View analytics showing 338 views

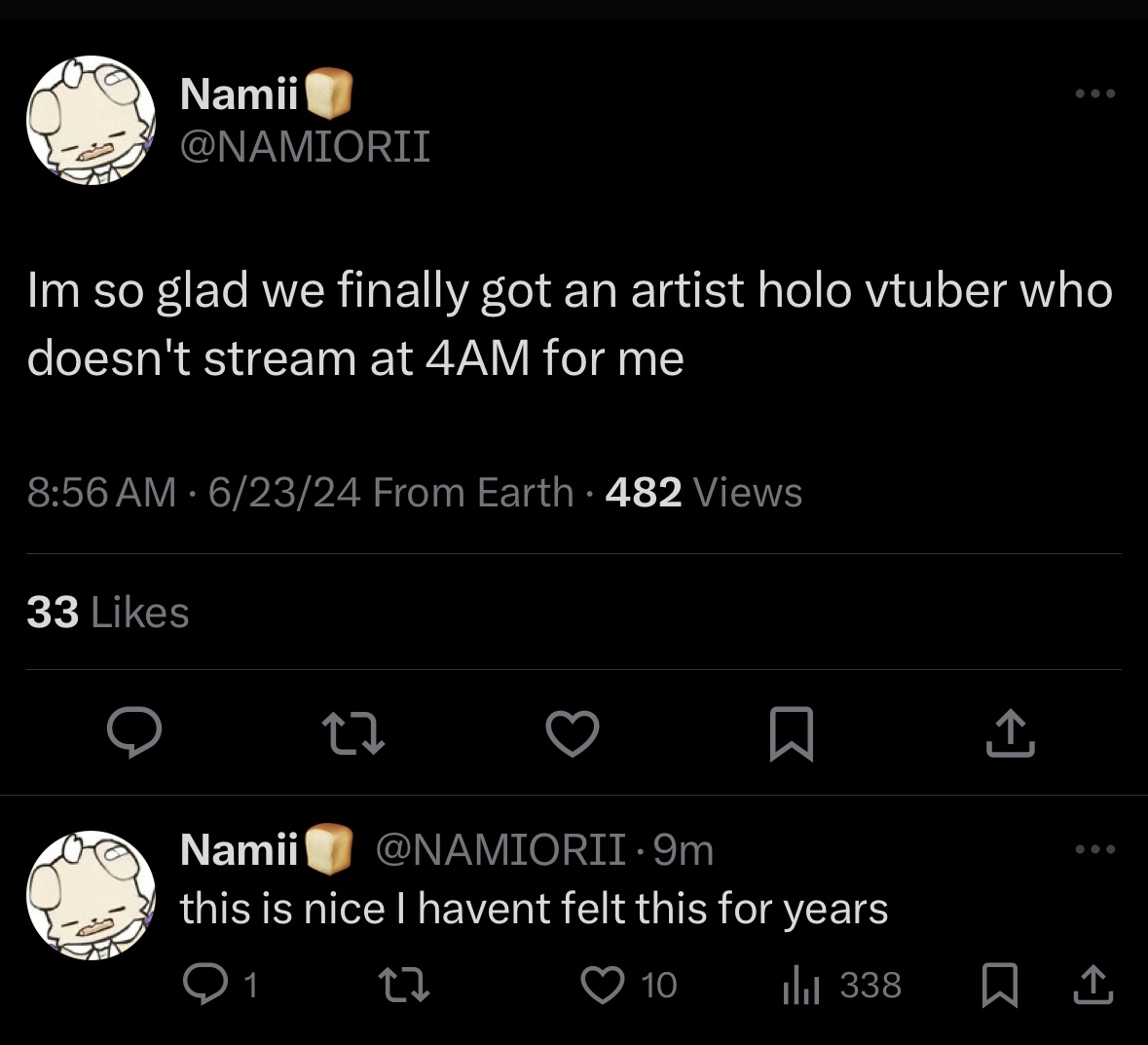(843, 986)
